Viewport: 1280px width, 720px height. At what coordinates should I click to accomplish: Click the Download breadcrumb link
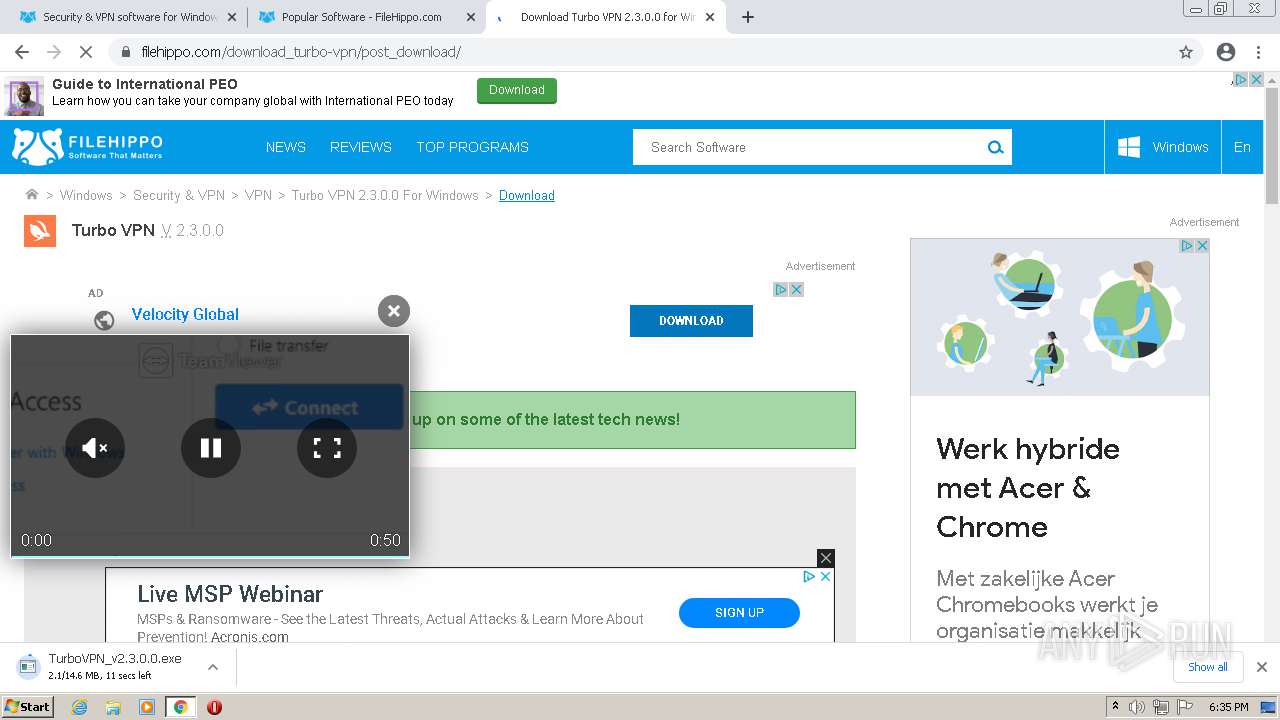(x=527, y=195)
